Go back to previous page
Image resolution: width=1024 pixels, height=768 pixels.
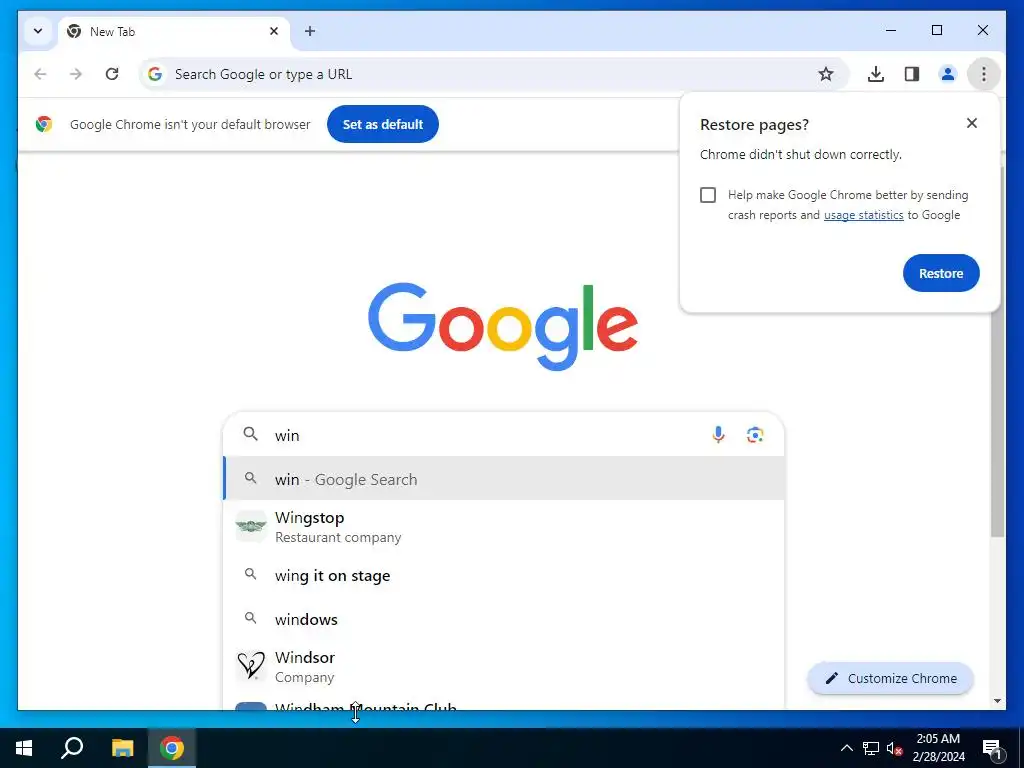pyautogui.click(x=40, y=74)
